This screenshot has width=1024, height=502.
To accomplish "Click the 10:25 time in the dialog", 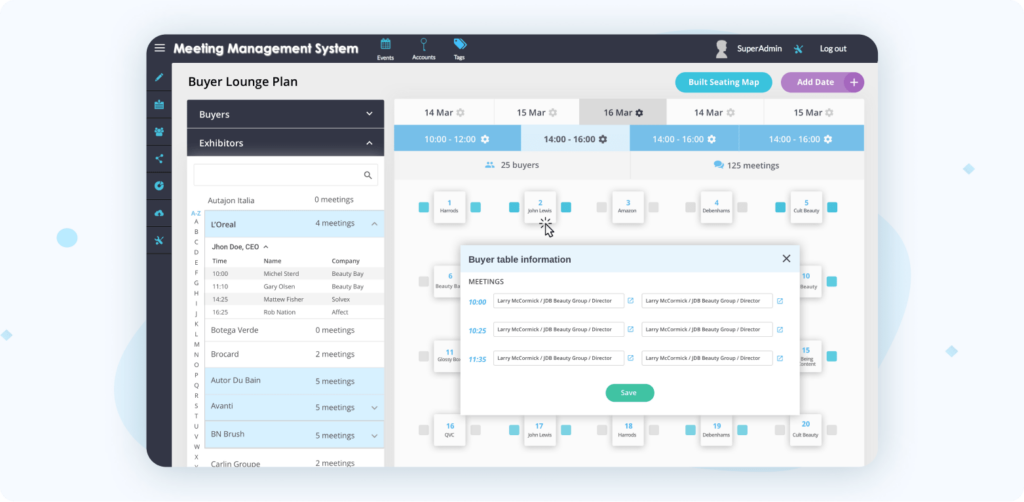I will point(477,331).
